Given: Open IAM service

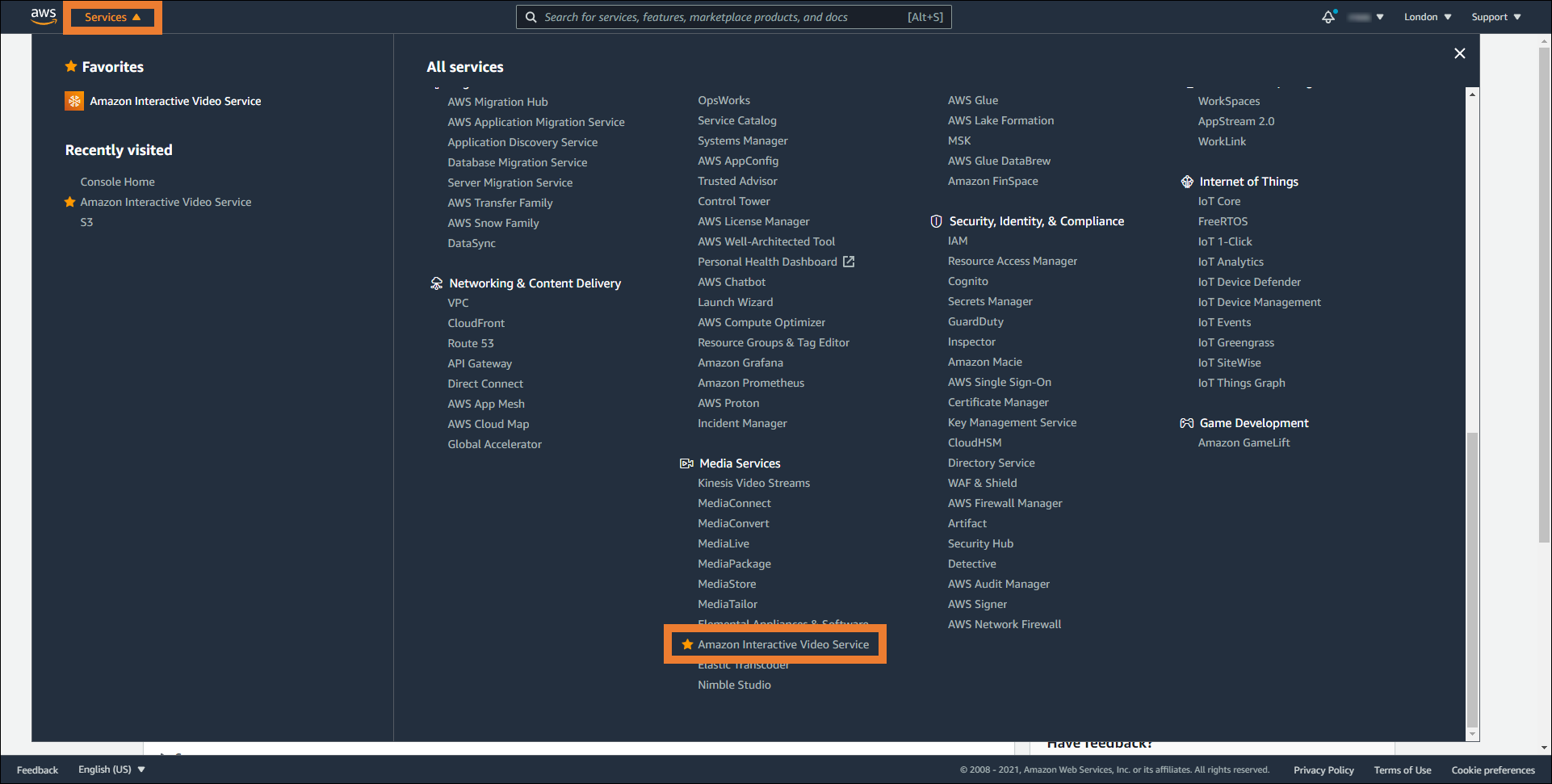Looking at the screenshot, I should click(958, 241).
